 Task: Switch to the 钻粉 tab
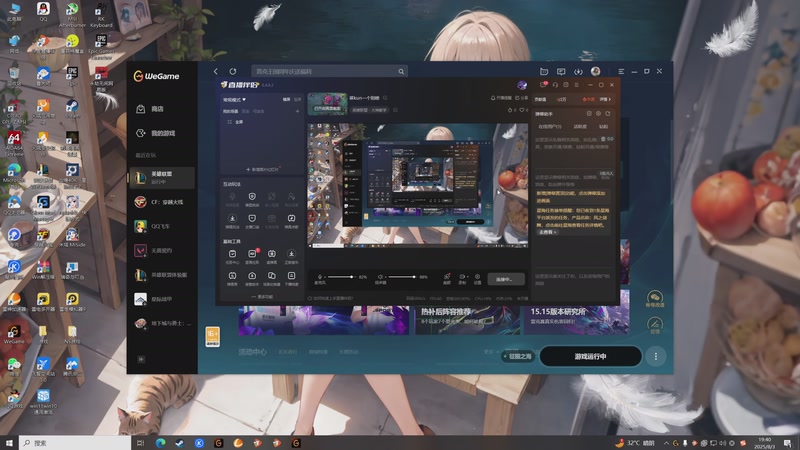point(604,127)
